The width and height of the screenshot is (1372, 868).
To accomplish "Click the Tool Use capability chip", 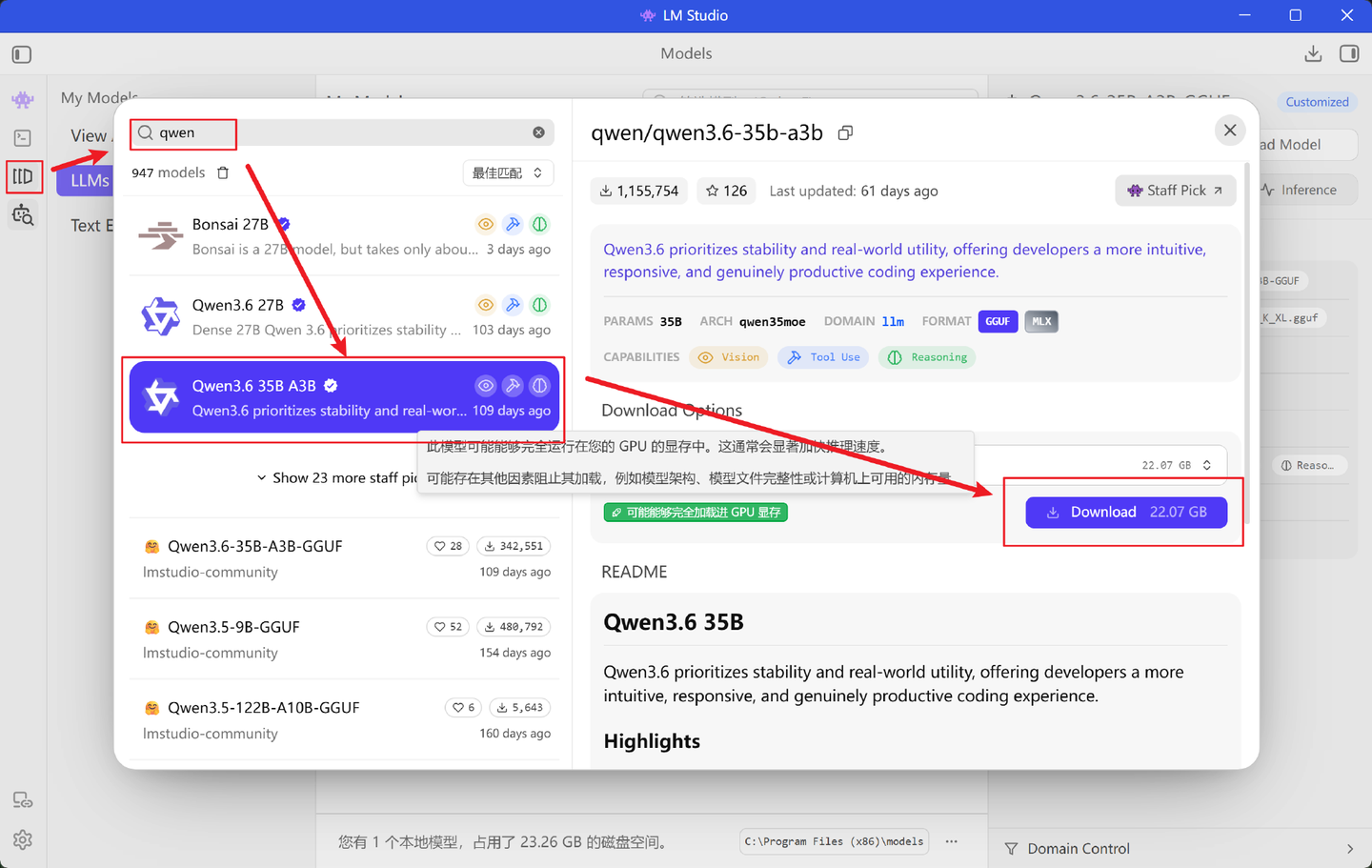I will (823, 357).
